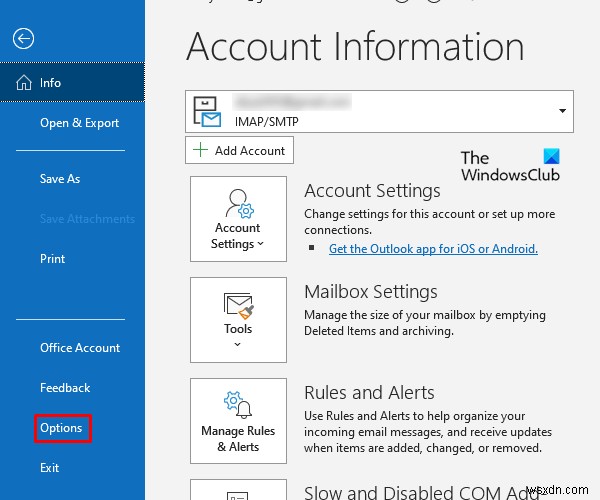Click the Account Information heading
Viewport: 600px width, 500px height.
355,47
